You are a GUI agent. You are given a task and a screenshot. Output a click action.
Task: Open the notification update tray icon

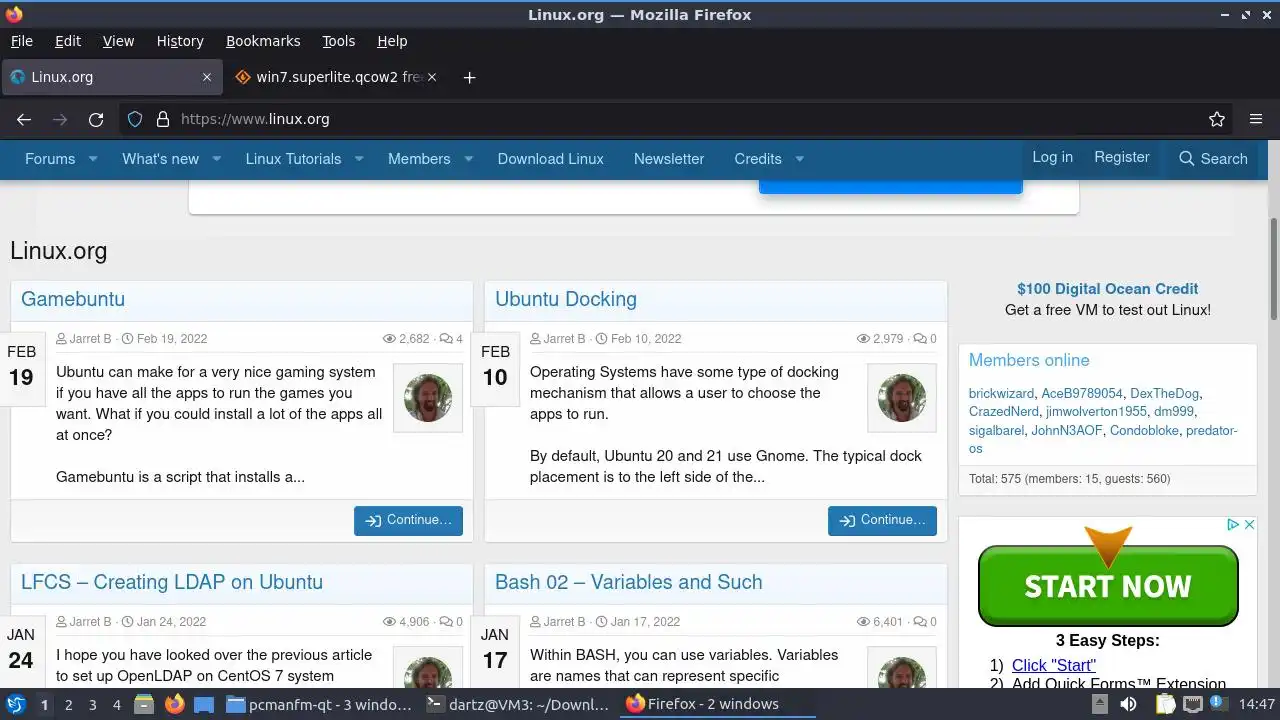pyautogui.click(x=1218, y=704)
